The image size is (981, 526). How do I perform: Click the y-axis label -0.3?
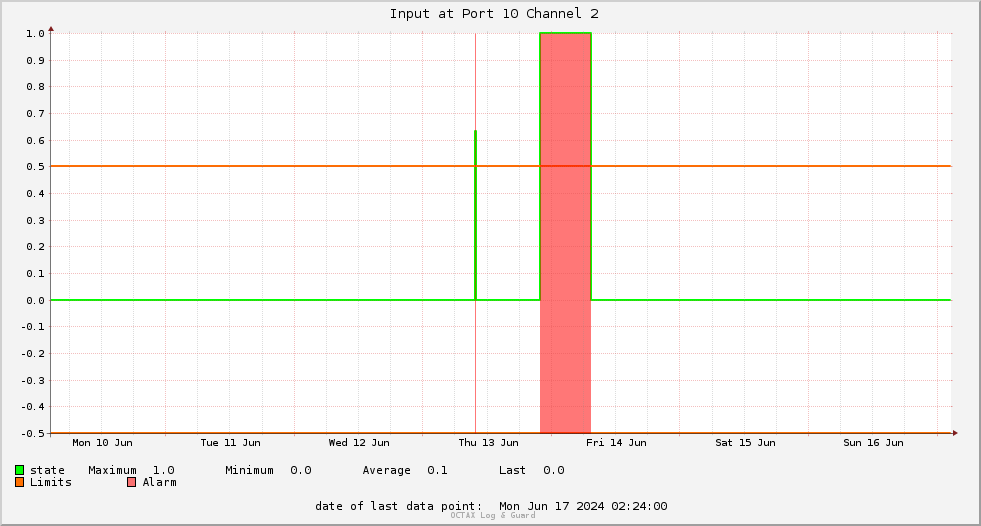(33, 380)
